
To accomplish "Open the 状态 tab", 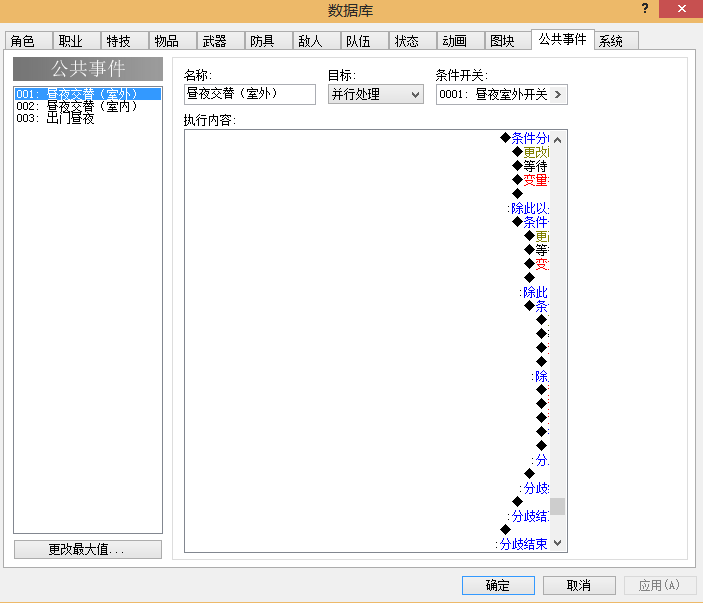I will point(413,41).
